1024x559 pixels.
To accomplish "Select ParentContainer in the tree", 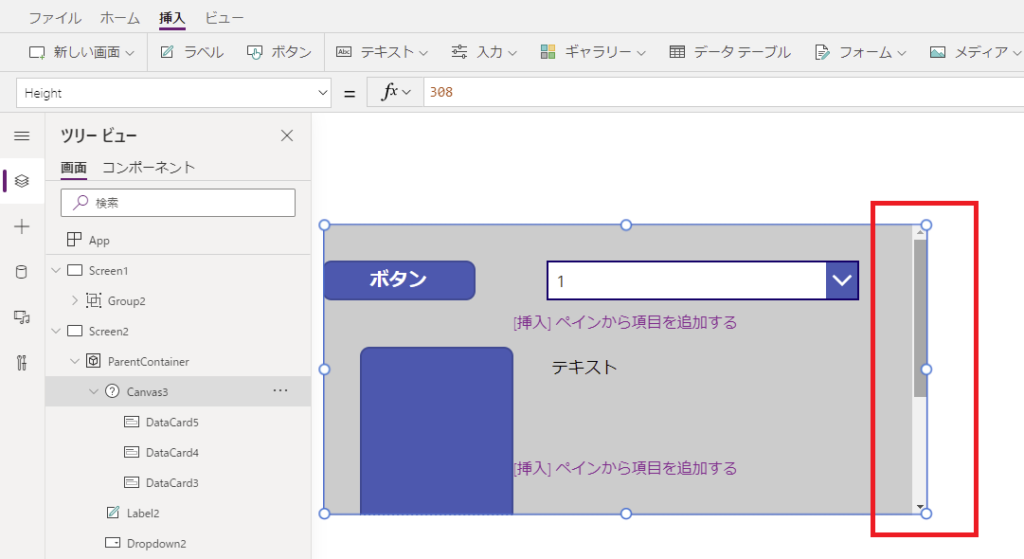I will [148, 362].
